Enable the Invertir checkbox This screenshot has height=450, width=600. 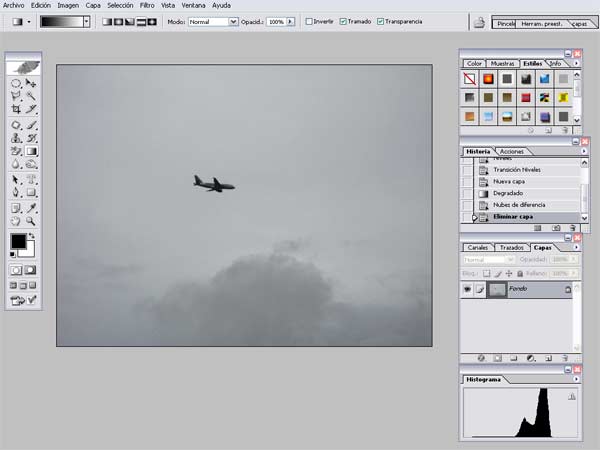[x=309, y=22]
